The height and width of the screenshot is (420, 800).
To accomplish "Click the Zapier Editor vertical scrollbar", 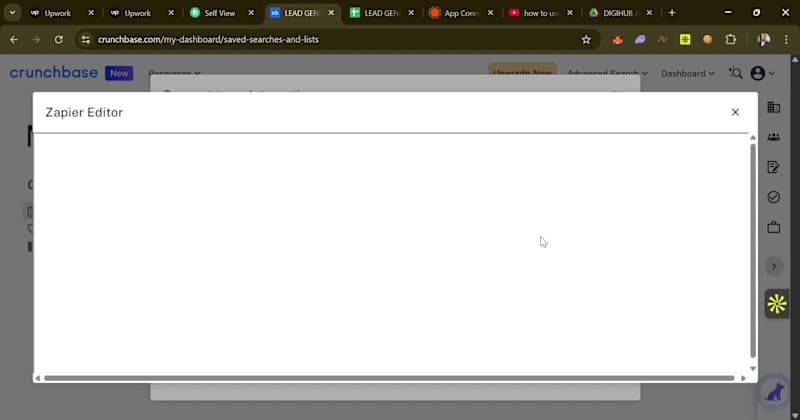I will 753,251.
